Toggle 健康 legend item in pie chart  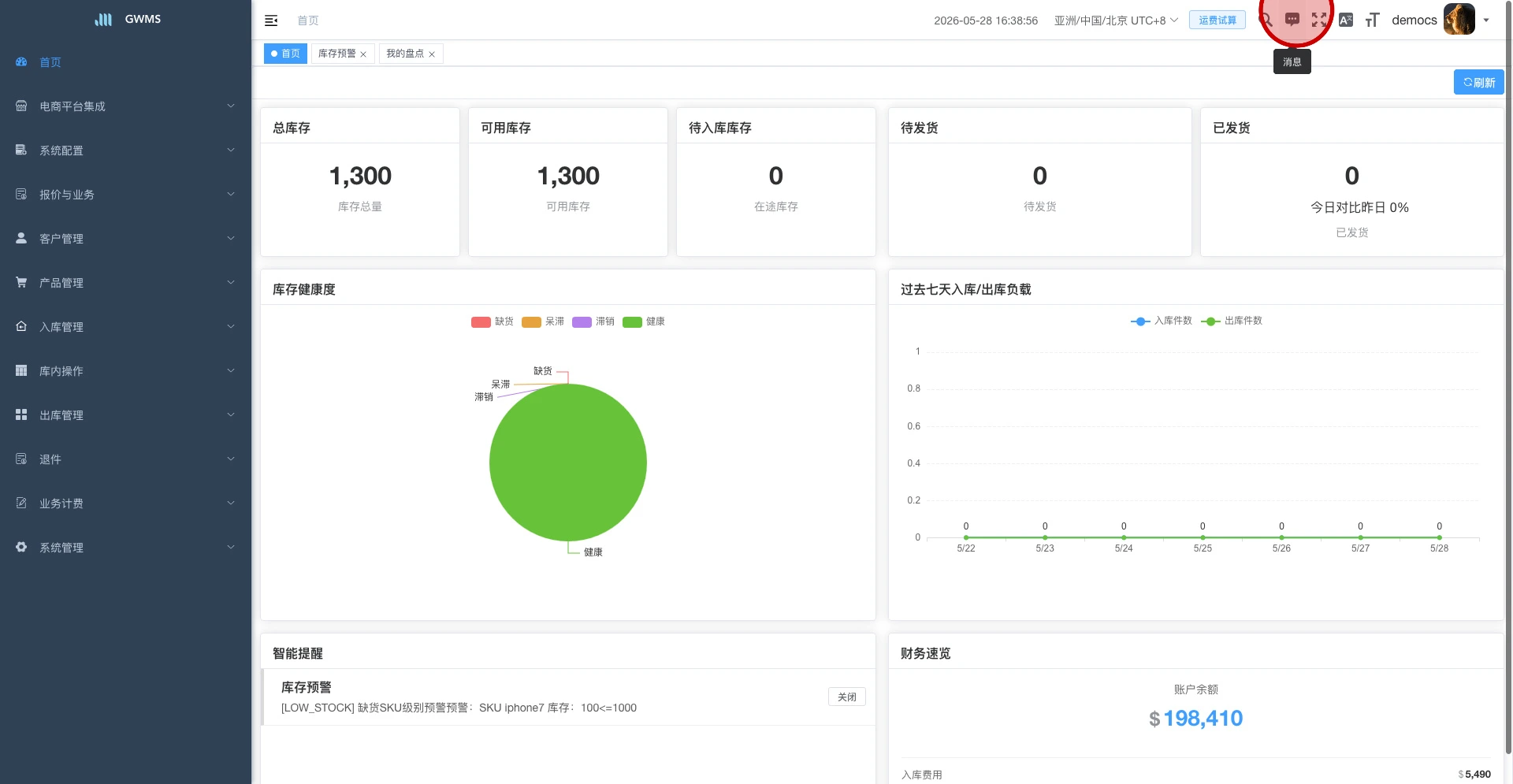pyautogui.click(x=644, y=321)
